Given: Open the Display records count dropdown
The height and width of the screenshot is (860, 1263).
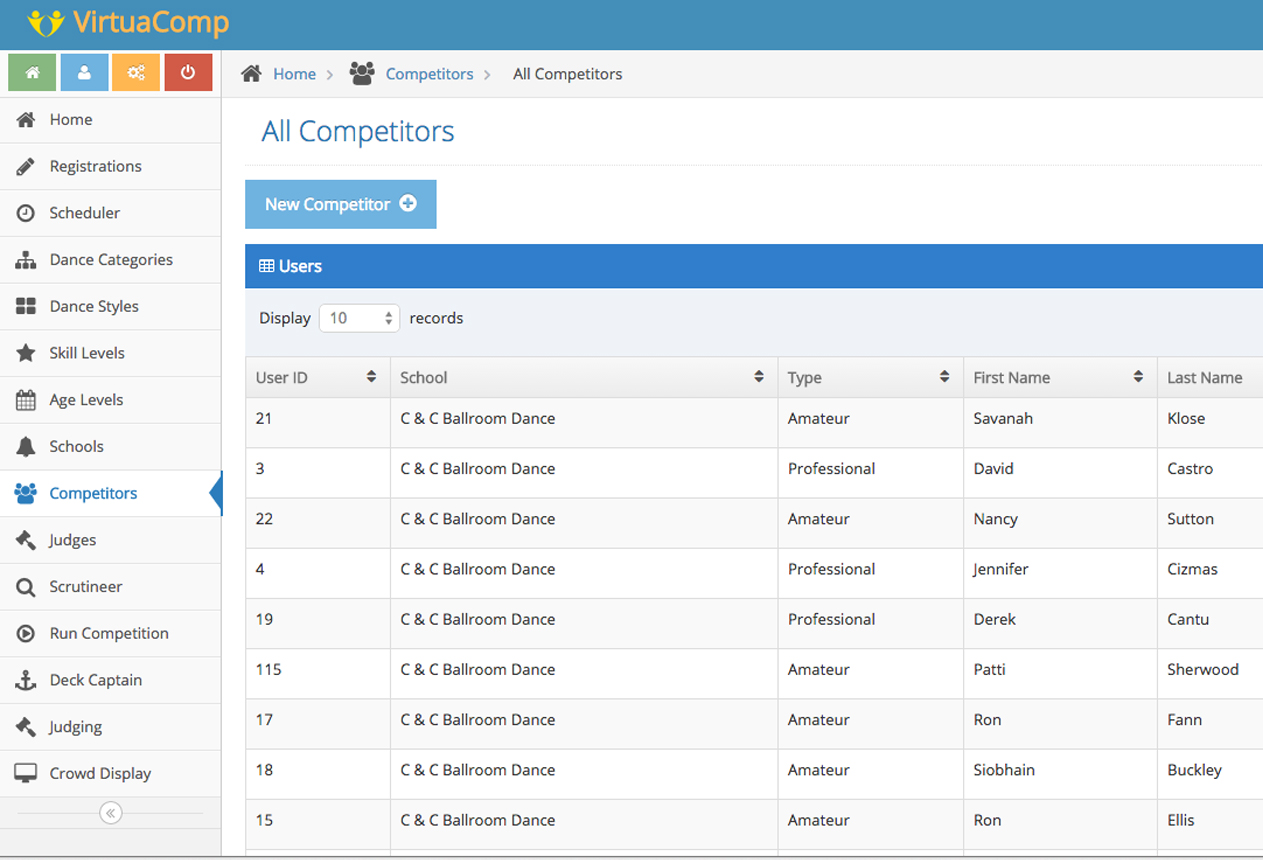Looking at the screenshot, I should 359,318.
